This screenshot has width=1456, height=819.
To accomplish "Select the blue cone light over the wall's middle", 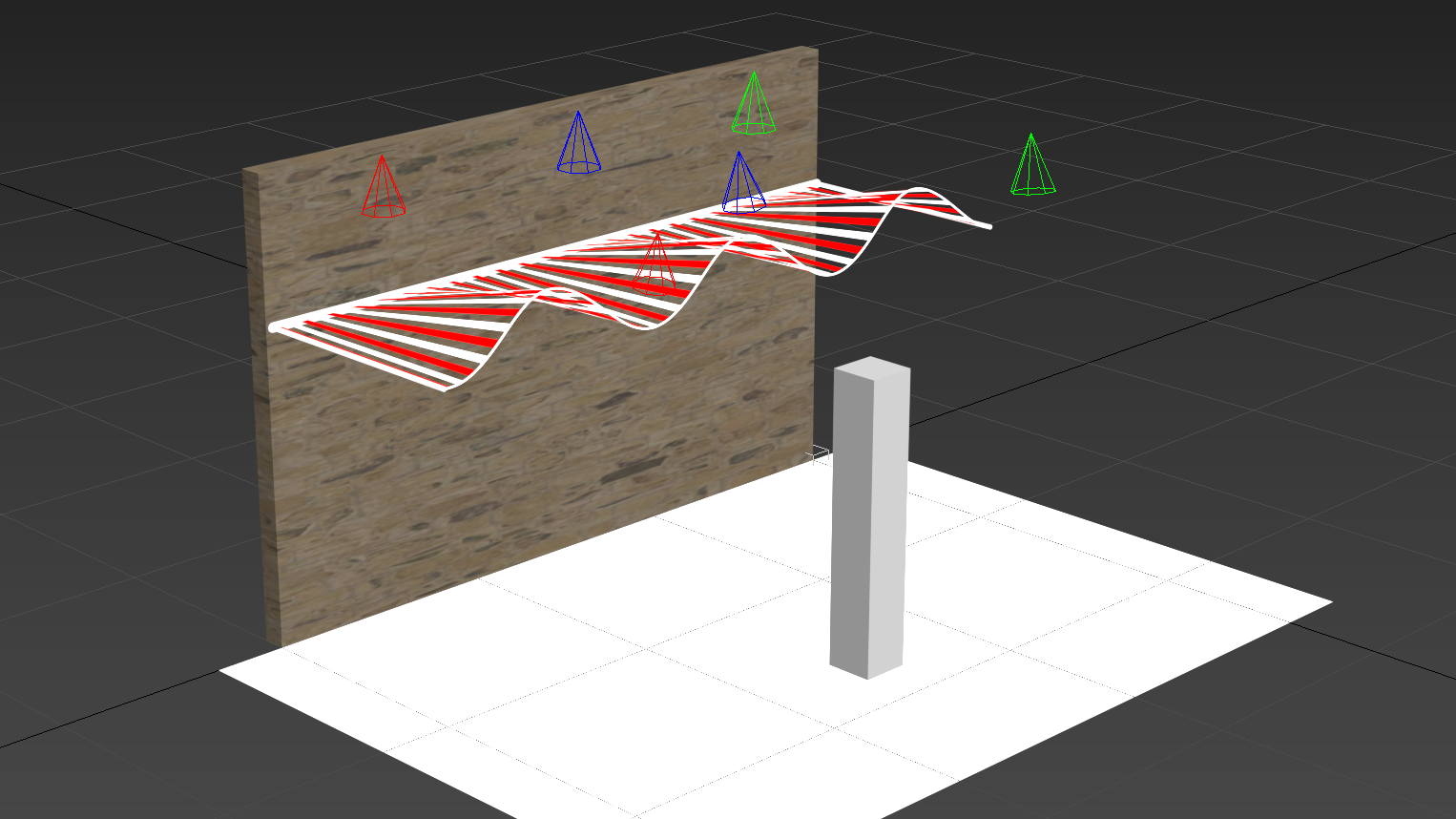I will click(578, 143).
